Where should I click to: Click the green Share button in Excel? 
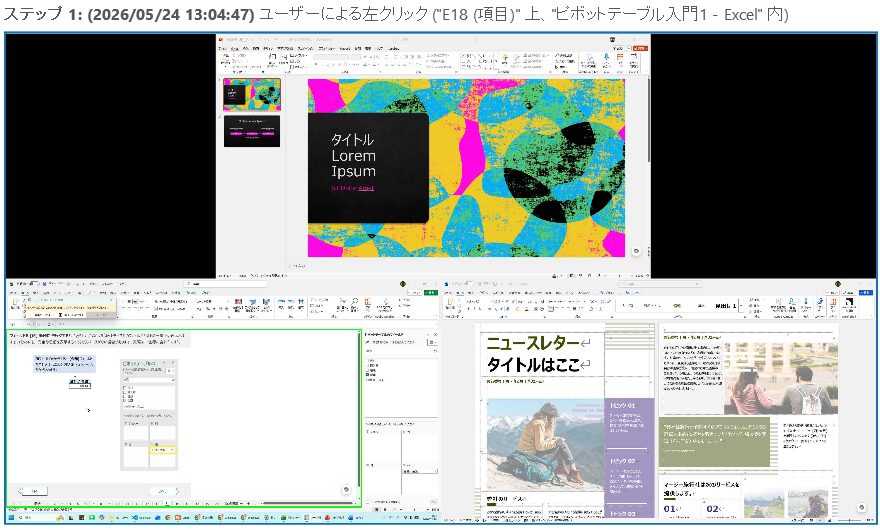[430, 293]
